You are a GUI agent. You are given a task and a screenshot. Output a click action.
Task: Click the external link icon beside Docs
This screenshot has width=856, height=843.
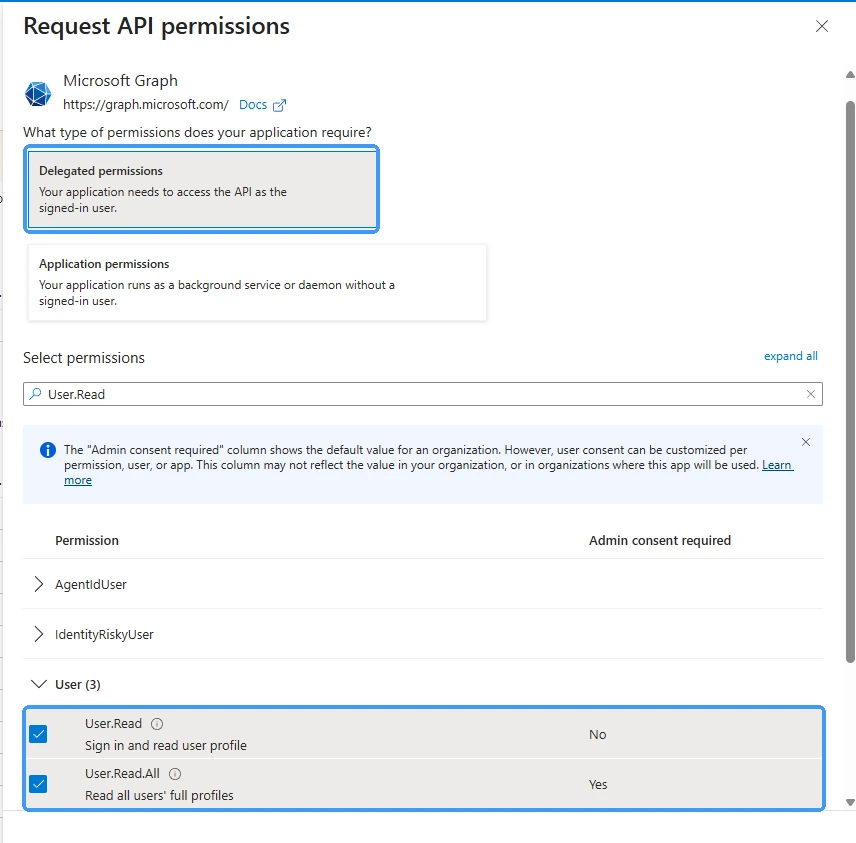tap(279, 105)
